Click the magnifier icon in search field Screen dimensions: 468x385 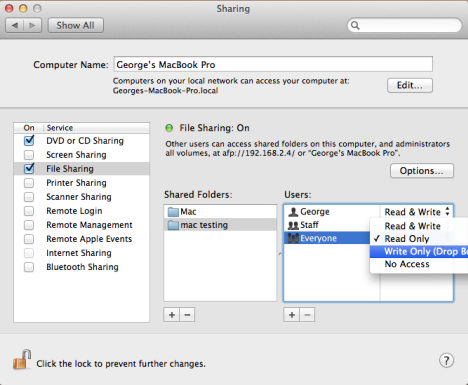point(355,25)
